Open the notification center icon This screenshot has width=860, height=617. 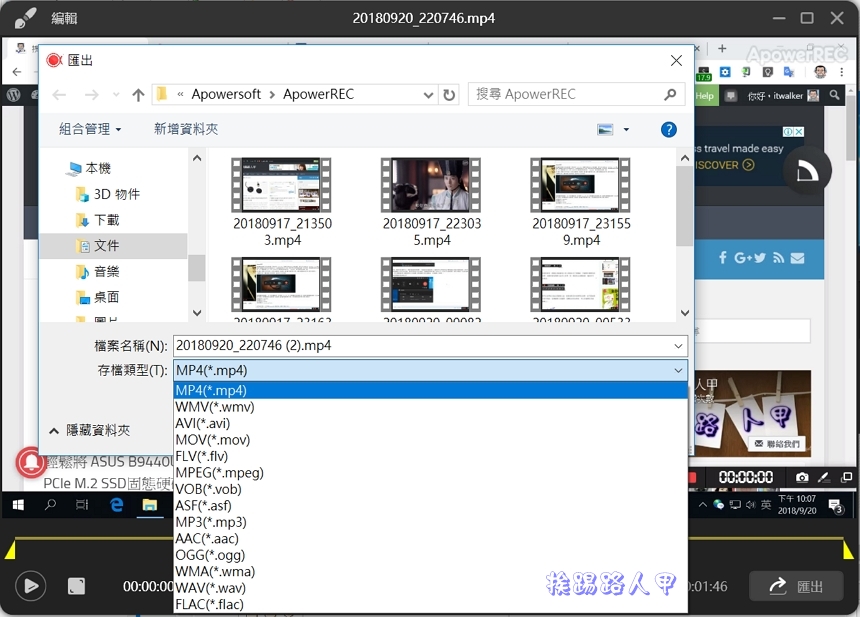pyautogui.click(x=836, y=506)
